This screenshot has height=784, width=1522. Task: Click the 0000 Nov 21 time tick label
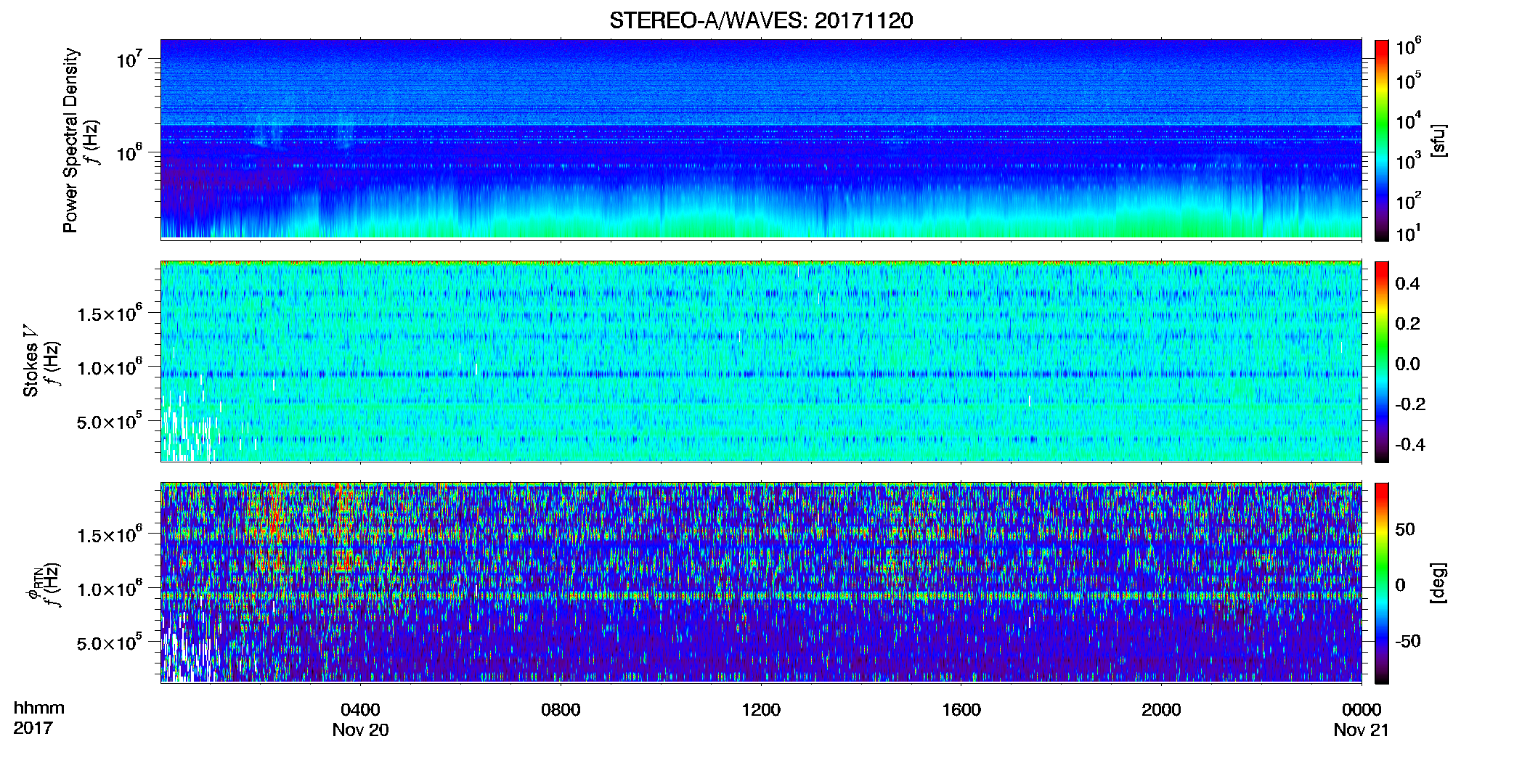coord(1362,719)
